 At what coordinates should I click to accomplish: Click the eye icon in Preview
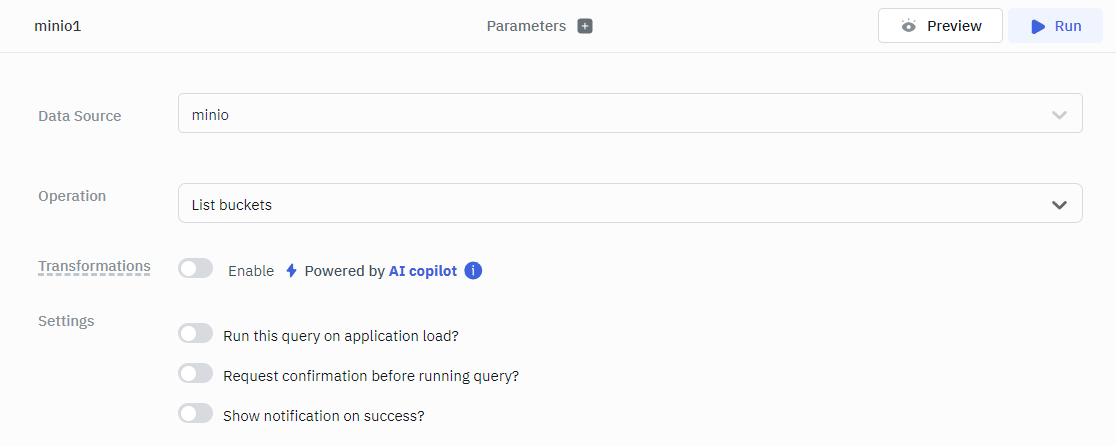coord(908,26)
